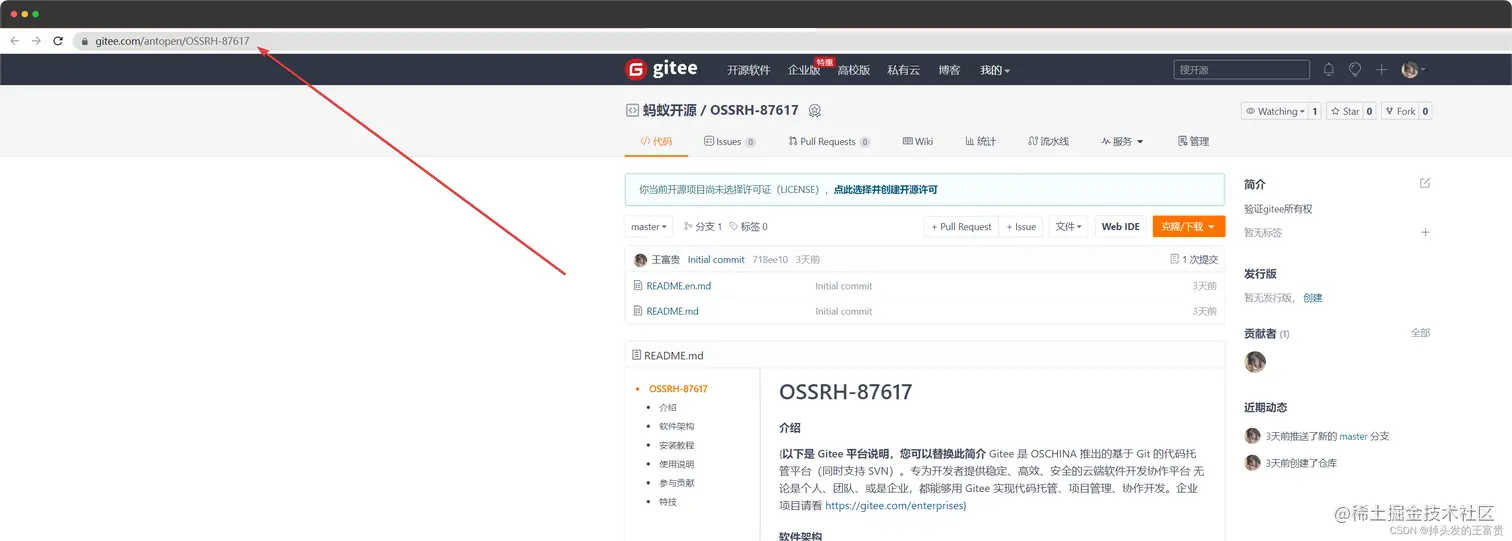Screen dimensions: 1512x541
Task: Open the master branch dropdown
Action: 649,227
